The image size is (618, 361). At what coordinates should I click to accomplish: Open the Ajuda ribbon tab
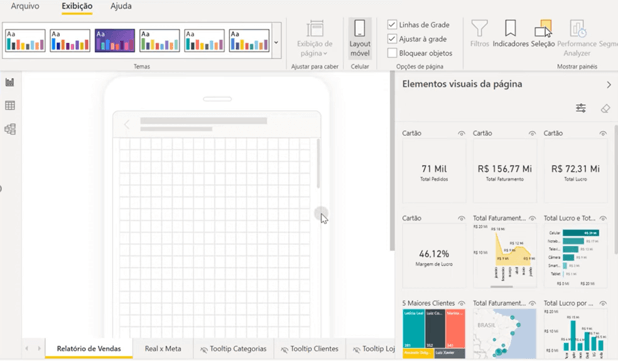[x=121, y=6]
